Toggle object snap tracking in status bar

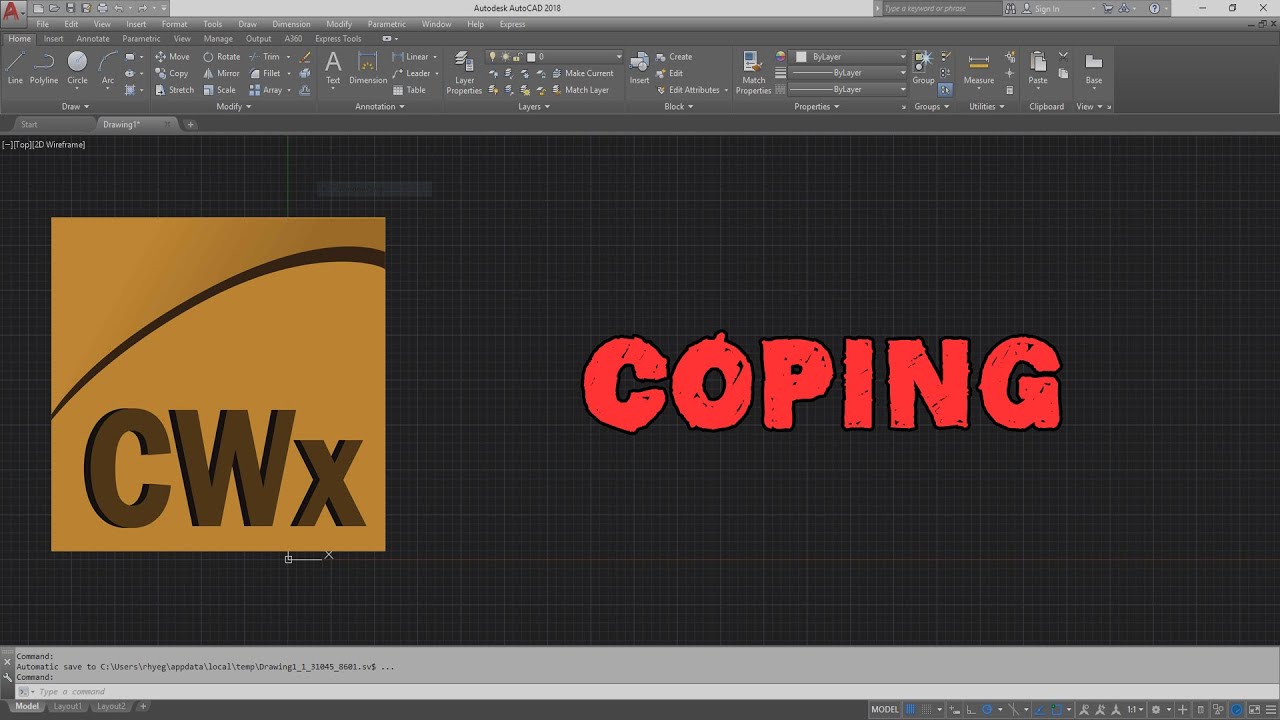click(x=1039, y=709)
